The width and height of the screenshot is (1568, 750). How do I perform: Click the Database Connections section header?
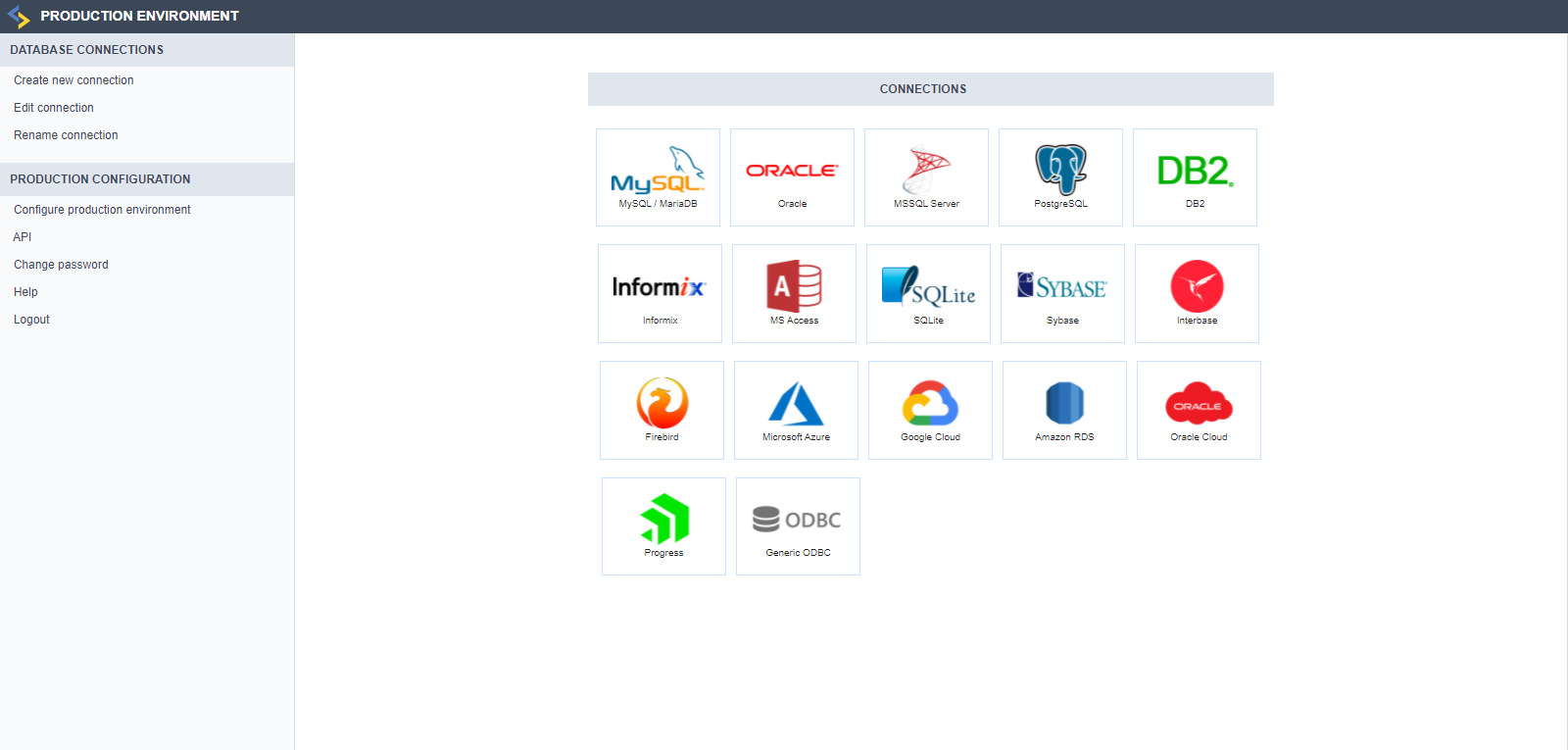tap(147, 50)
